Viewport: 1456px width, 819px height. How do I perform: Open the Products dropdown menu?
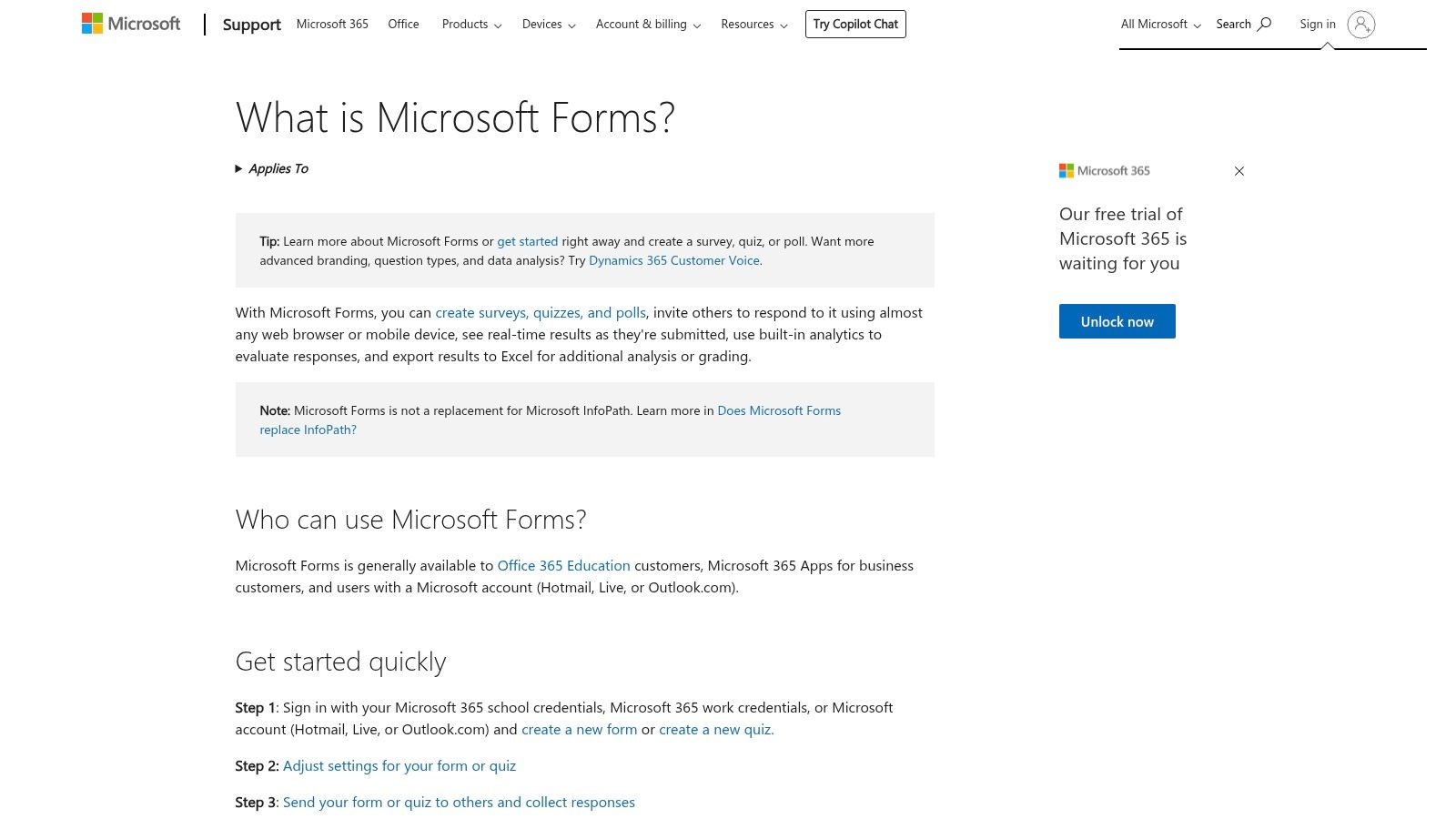coord(471,25)
